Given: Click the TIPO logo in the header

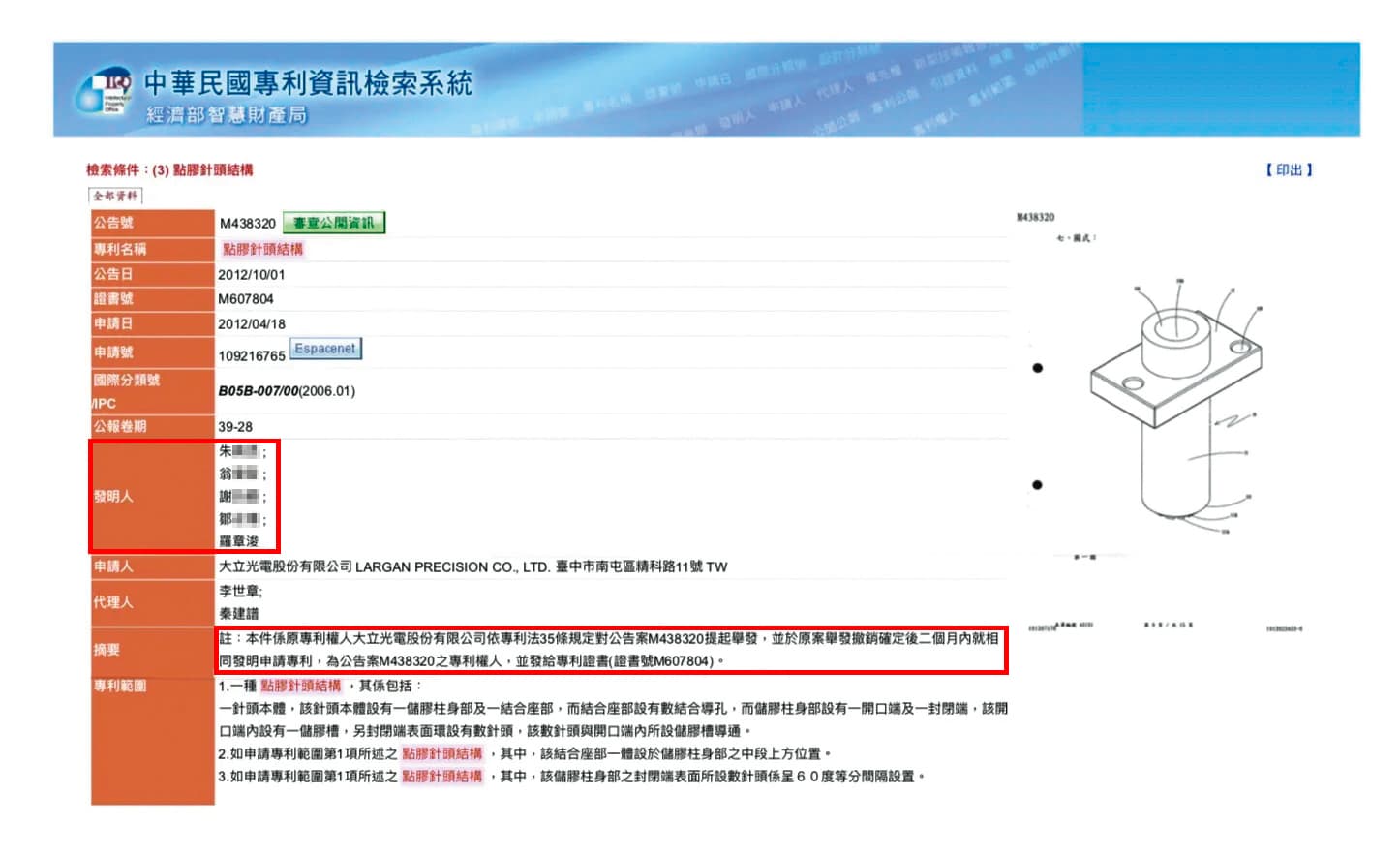Looking at the screenshot, I should click(x=105, y=91).
